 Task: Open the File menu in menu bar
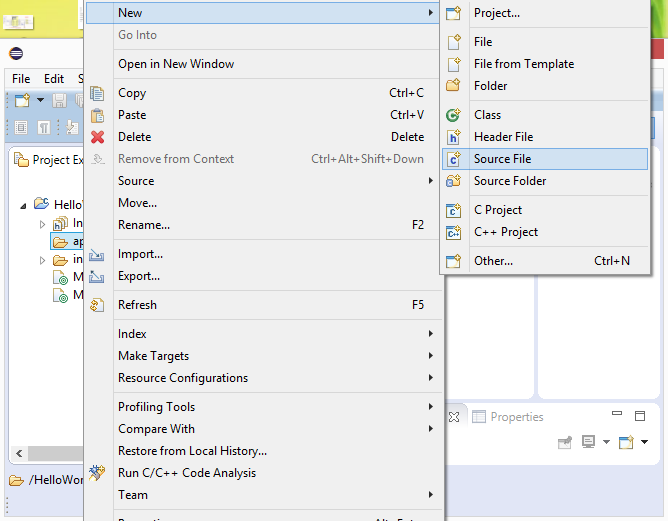pyautogui.click(x=21, y=79)
